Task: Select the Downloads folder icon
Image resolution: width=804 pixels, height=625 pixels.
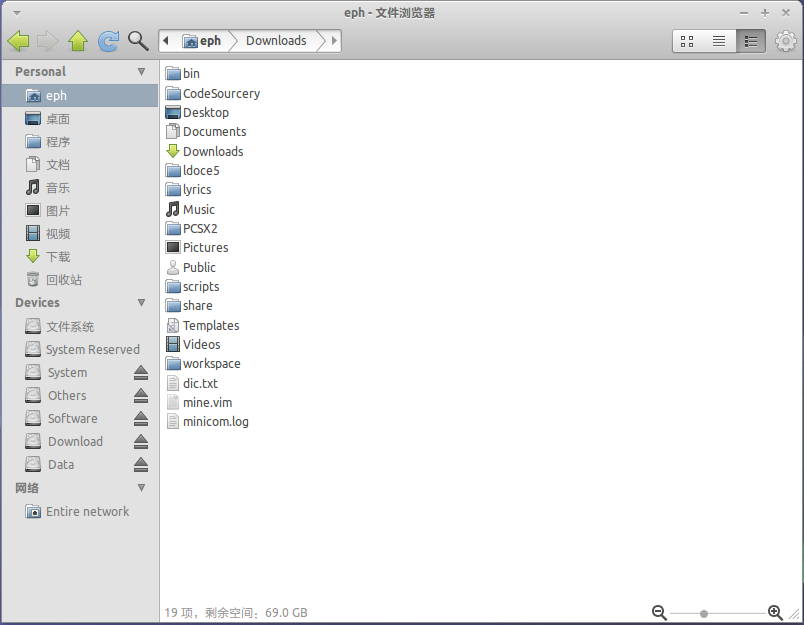Action: 173,151
